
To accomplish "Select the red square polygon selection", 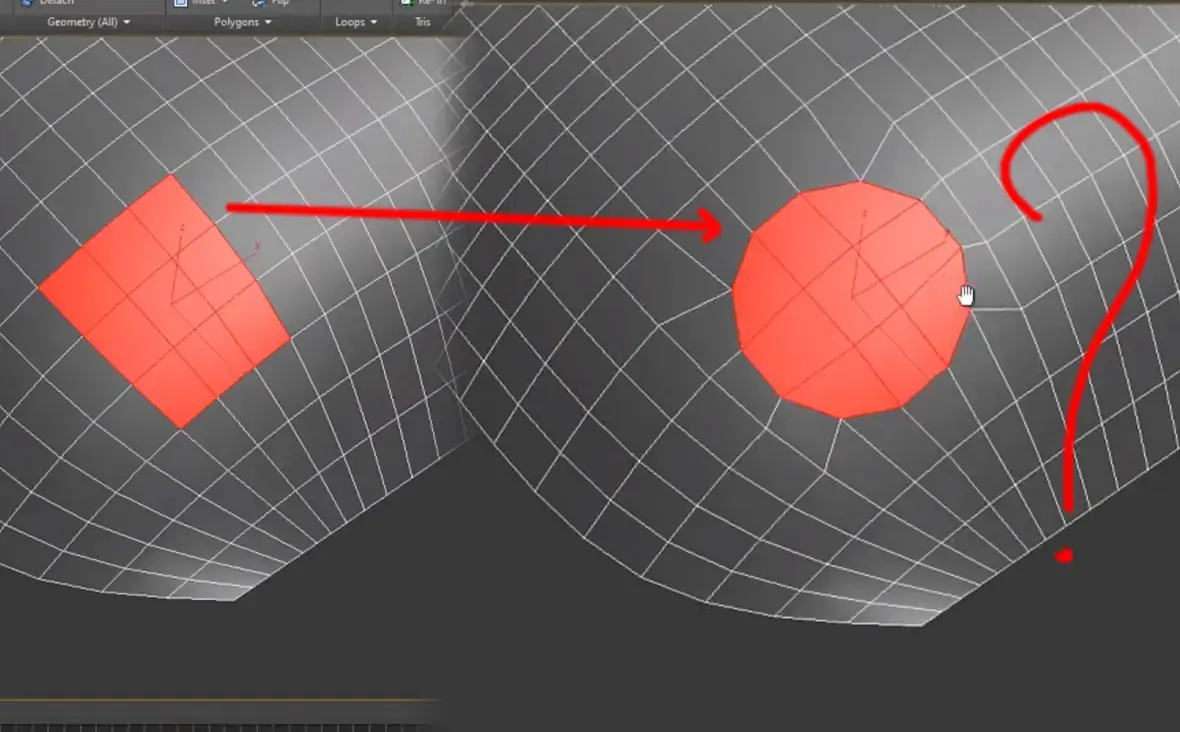I will (164, 301).
